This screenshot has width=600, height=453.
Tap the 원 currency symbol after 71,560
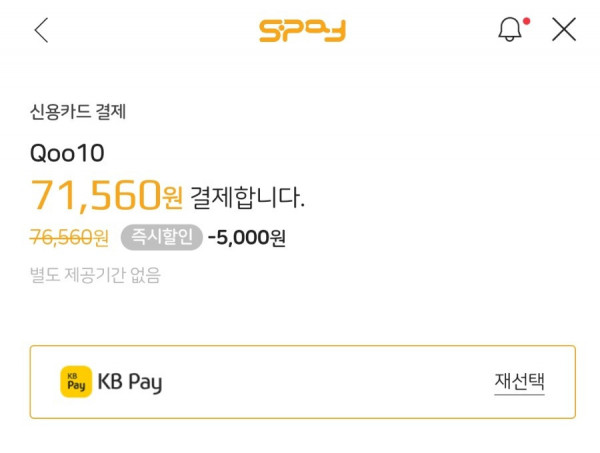[x=173, y=198]
